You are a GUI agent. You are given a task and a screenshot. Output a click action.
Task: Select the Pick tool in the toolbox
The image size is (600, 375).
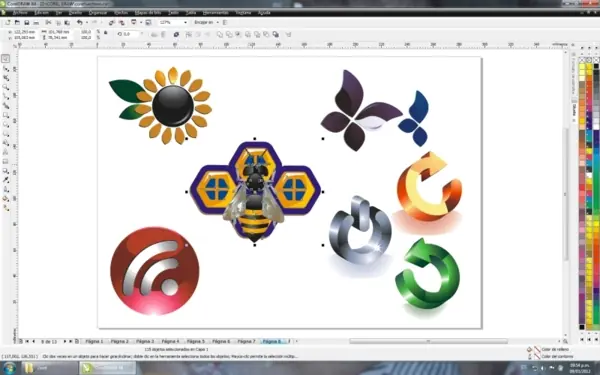pyautogui.click(x=5, y=59)
